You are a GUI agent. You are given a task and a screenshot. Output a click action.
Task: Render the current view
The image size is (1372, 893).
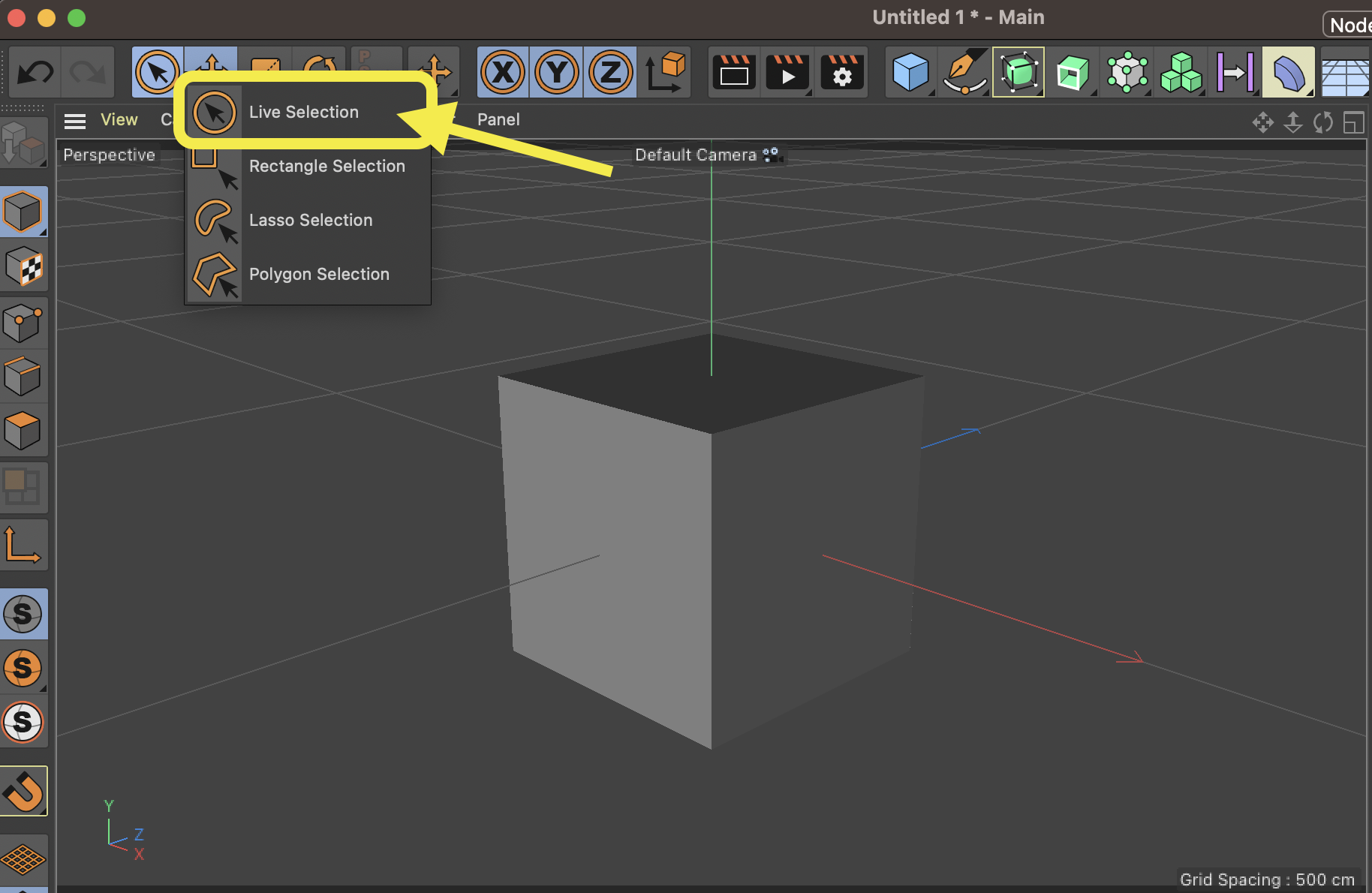[x=733, y=72]
